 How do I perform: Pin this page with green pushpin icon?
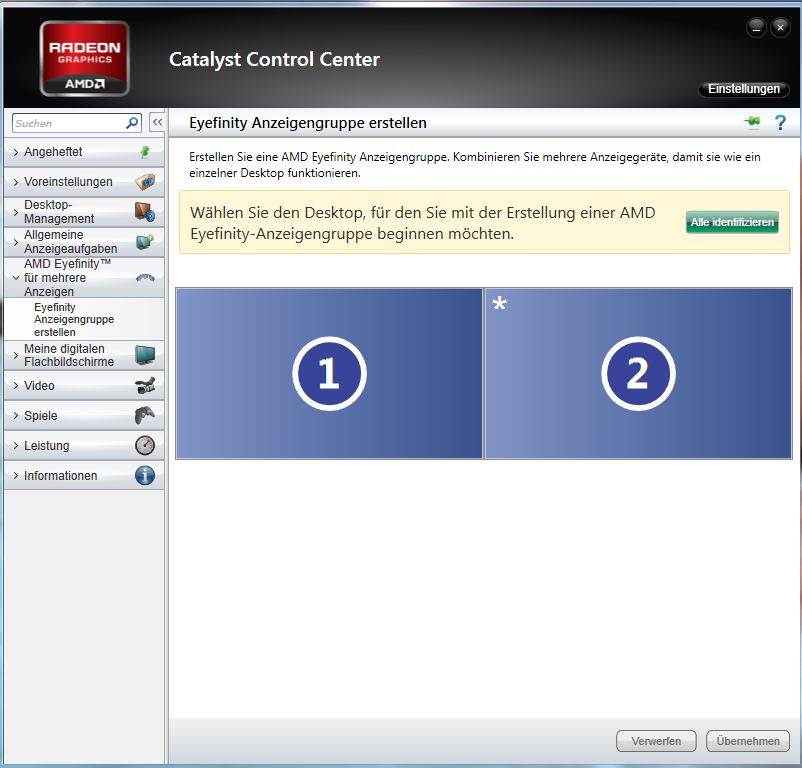(x=752, y=122)
